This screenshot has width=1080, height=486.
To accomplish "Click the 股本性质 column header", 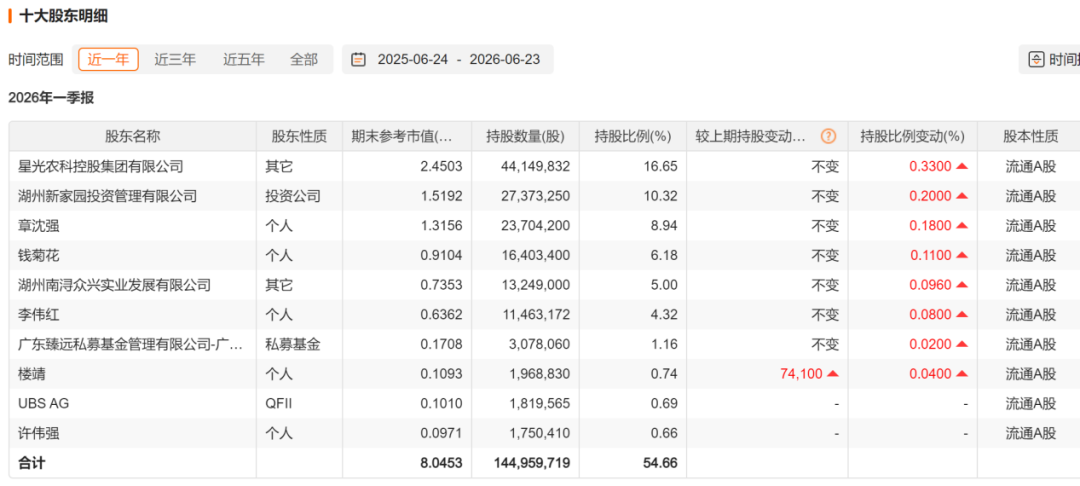I will point(1030,136).
